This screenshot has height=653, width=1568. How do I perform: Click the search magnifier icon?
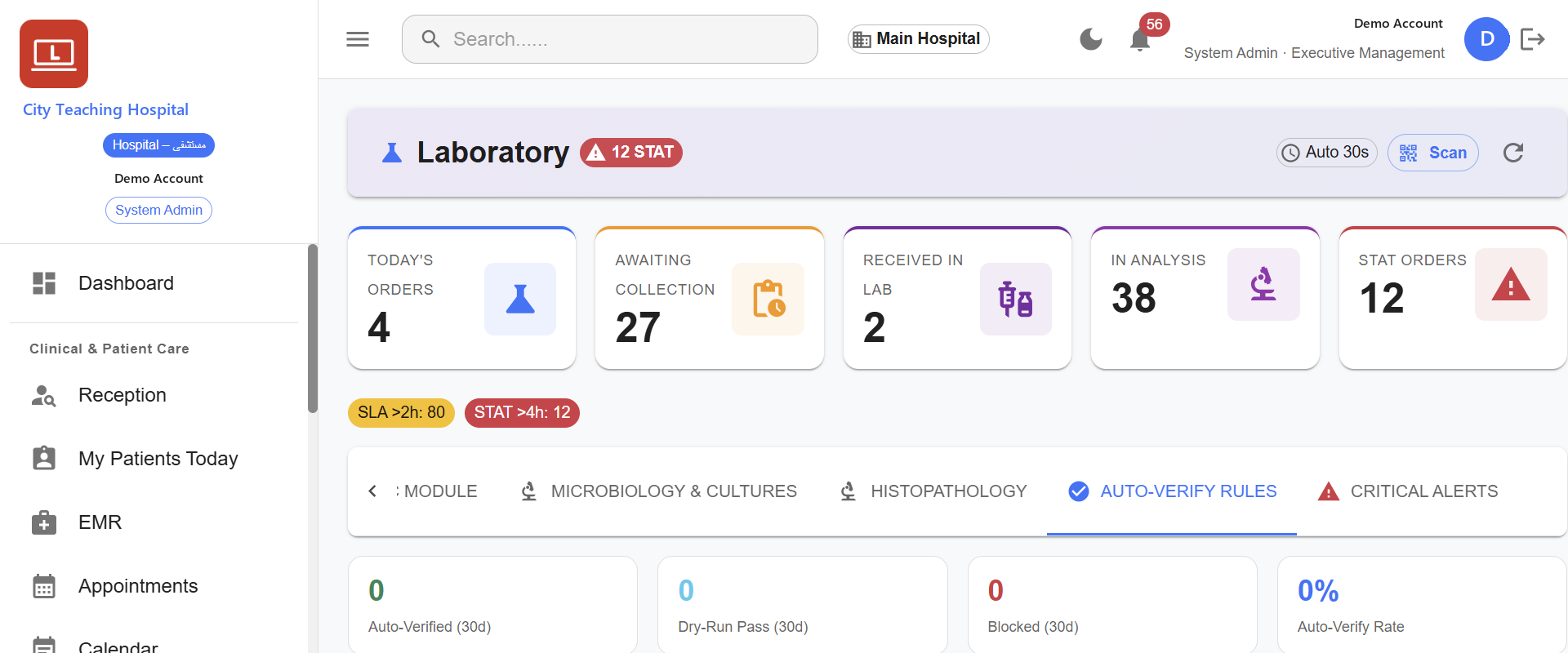[x=430, y=39]
